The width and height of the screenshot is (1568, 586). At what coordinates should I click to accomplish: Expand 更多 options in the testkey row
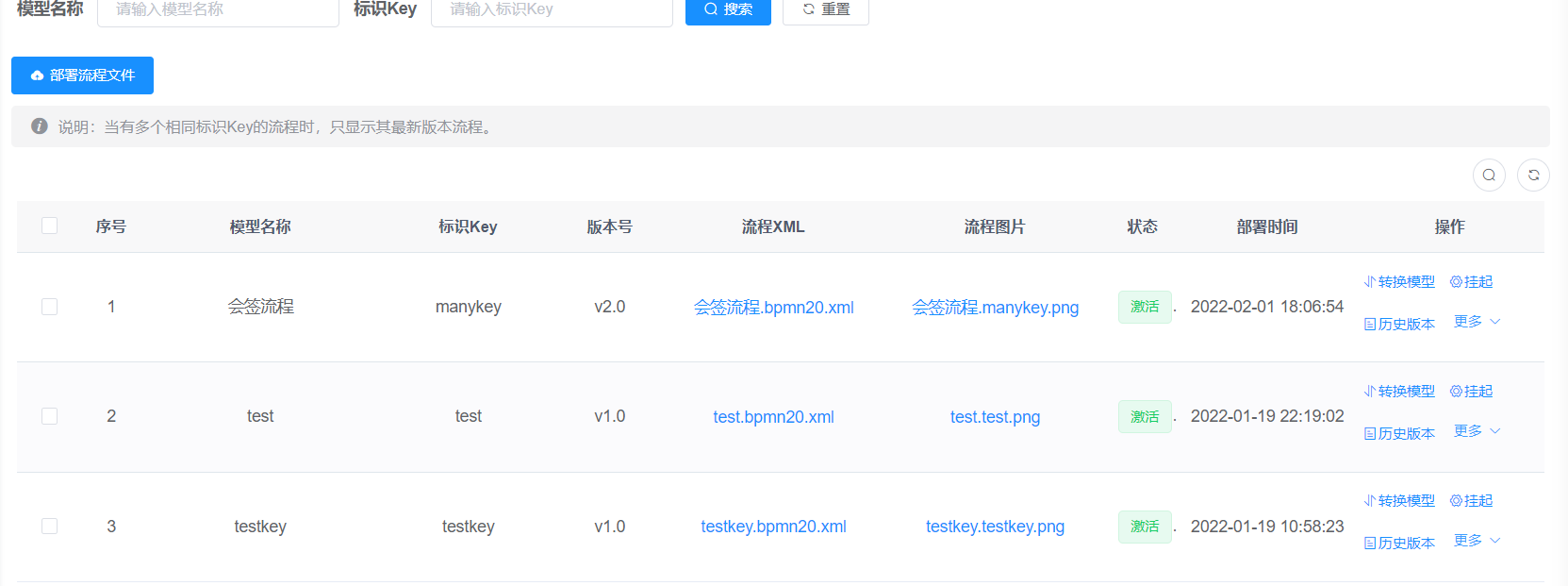(1477, 541)
